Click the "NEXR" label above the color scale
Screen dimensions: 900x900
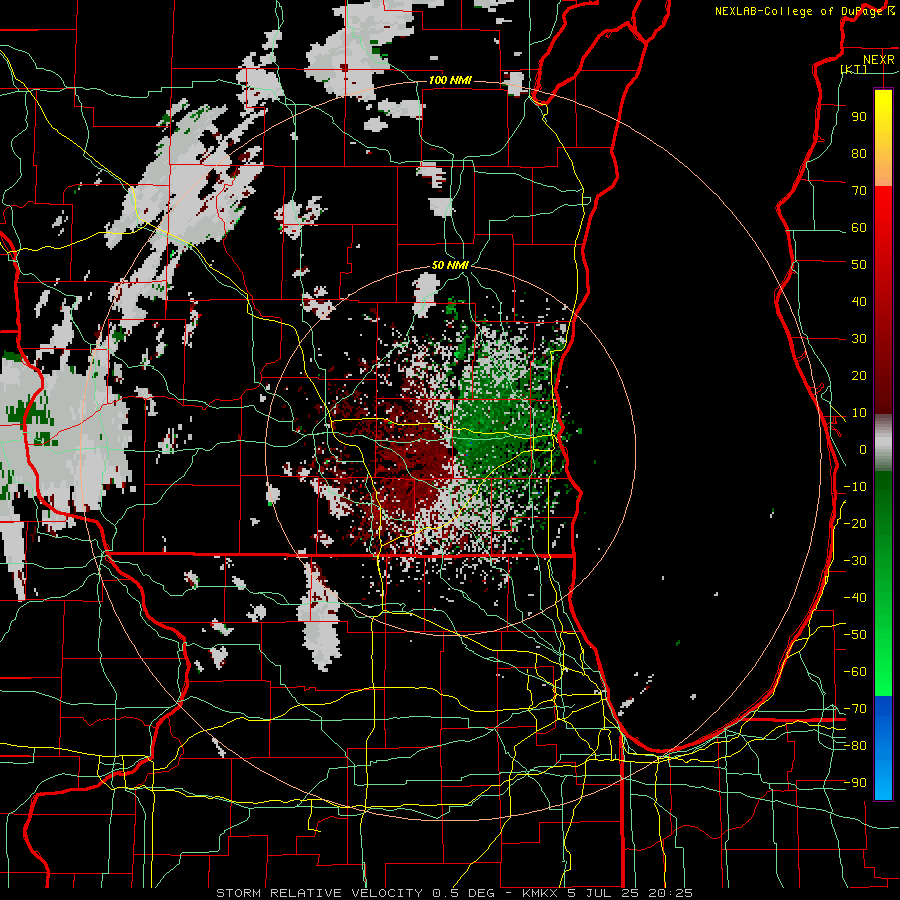[878, 60]
